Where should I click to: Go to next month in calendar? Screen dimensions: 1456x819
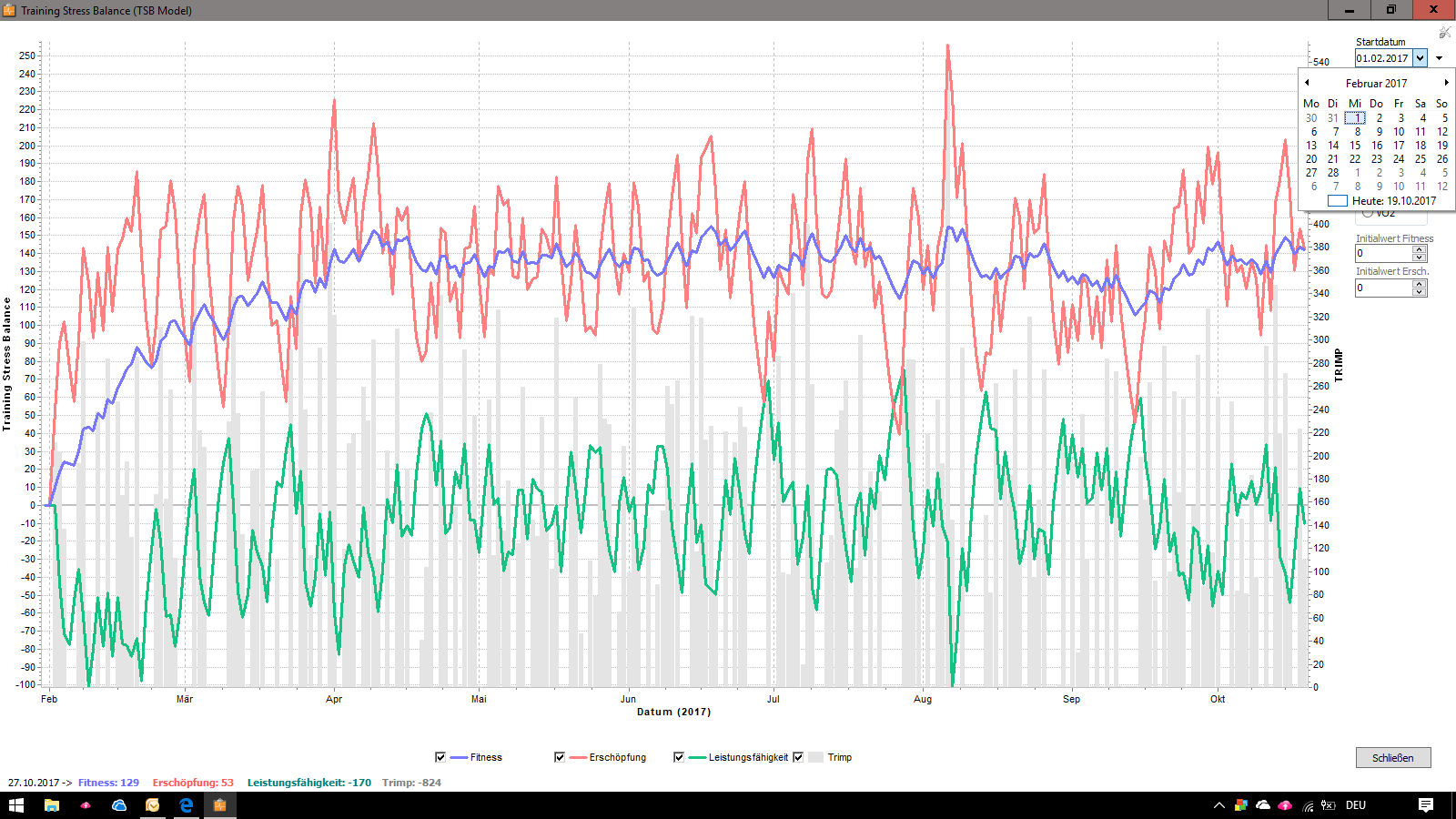click(x=1446, y=83)
